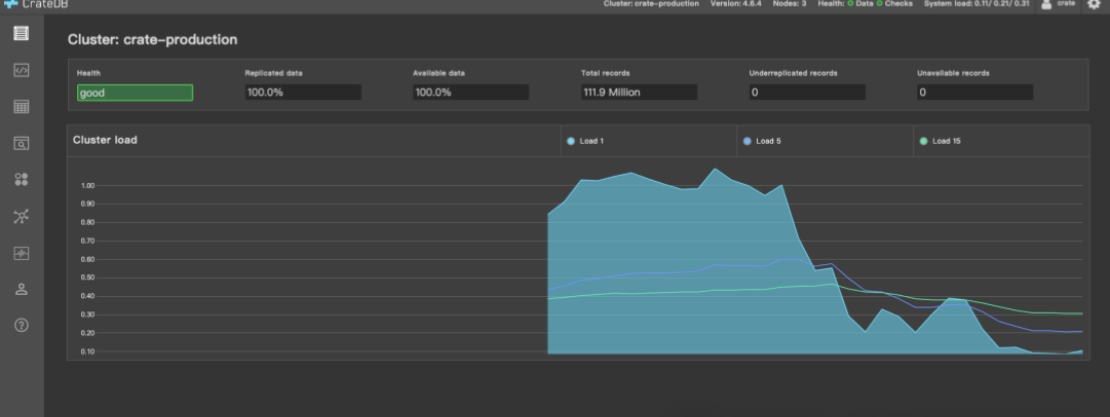
Task: Click the 'Unavailable records' label
Action: click(x=953, y=73)
